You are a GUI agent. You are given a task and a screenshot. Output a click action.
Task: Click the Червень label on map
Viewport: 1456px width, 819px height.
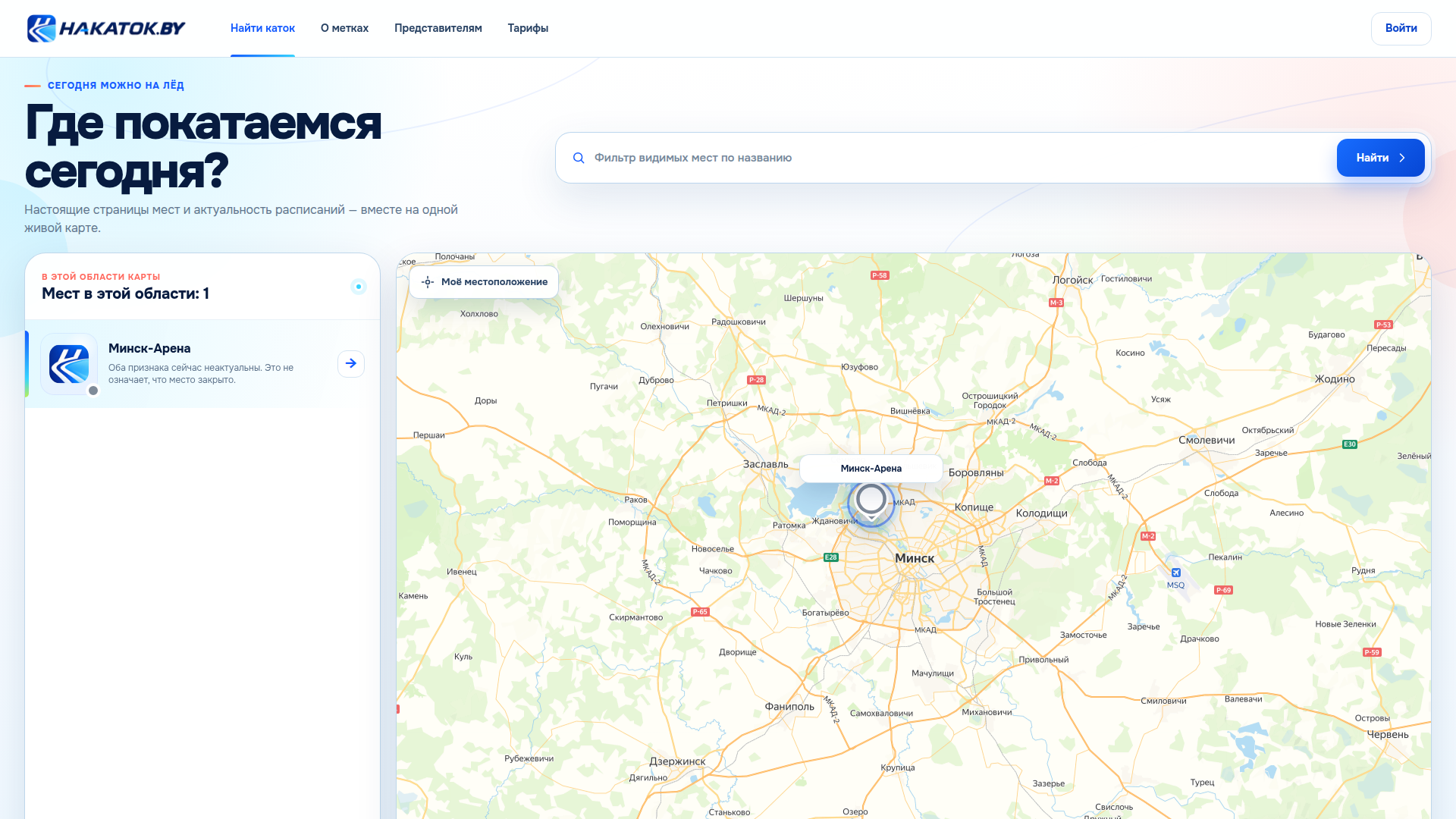tap(1388, 734)
